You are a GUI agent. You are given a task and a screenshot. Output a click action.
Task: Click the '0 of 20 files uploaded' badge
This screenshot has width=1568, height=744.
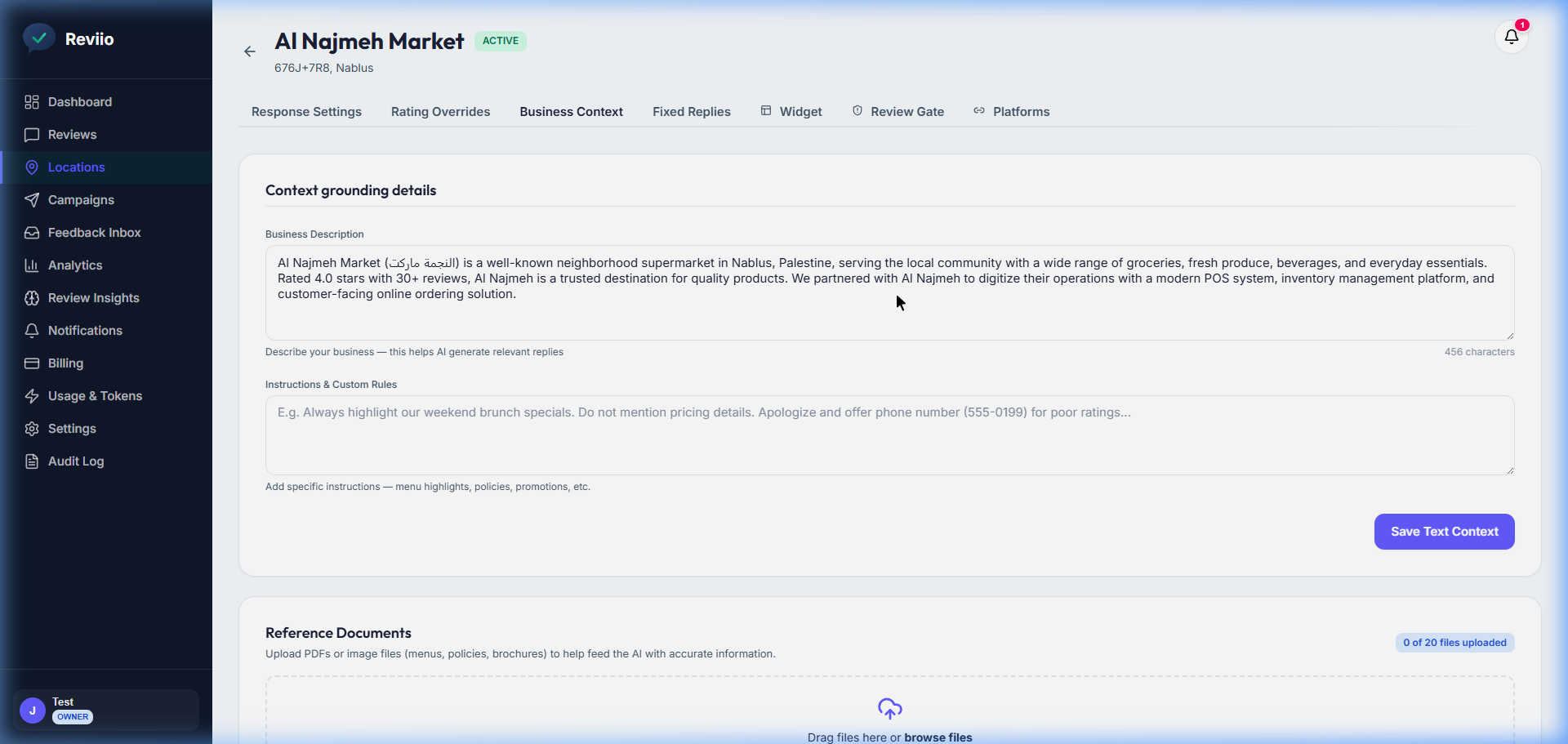click(x=1454, y=643)
